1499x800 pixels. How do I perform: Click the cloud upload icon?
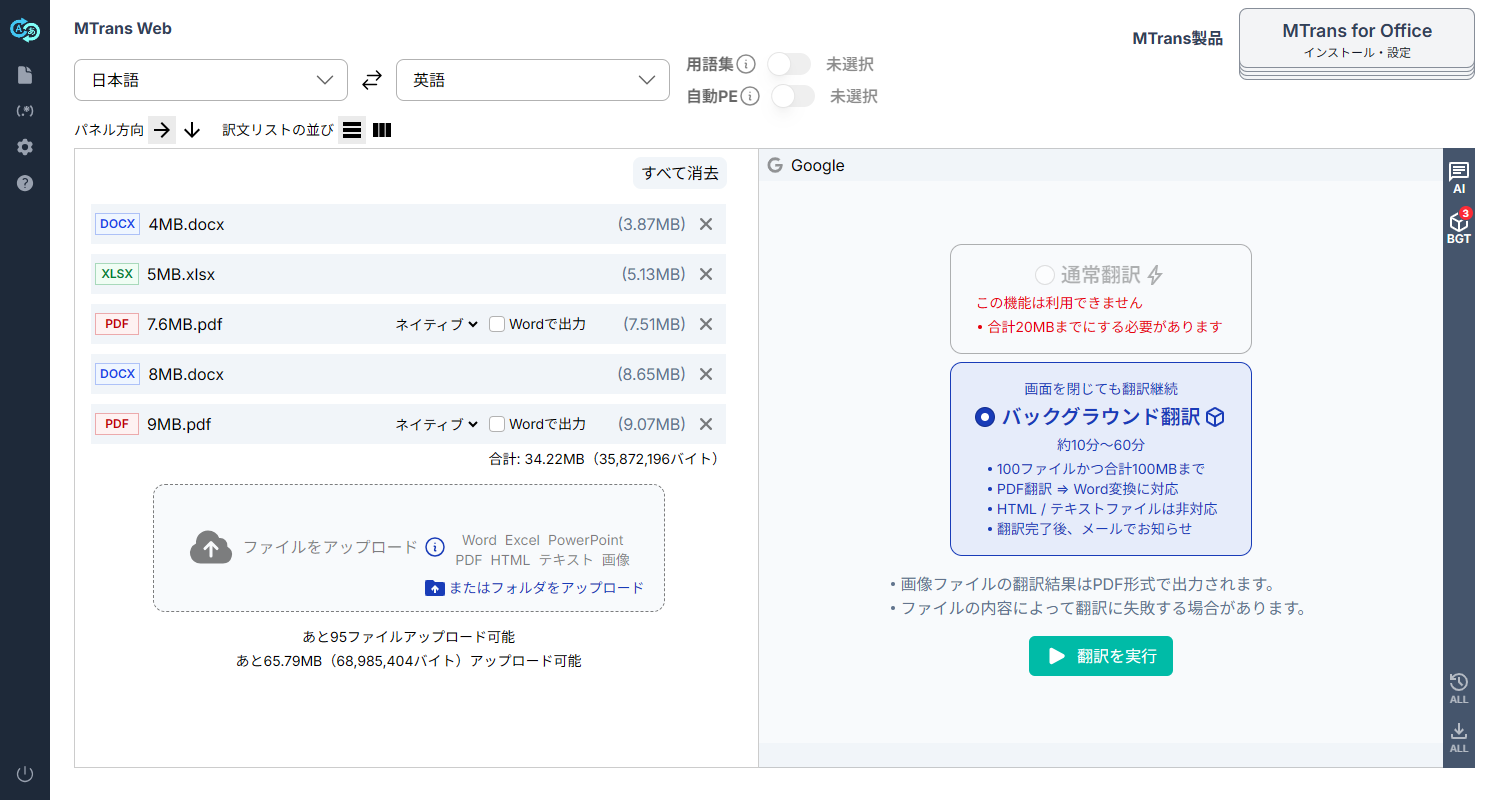click(211, 547)
